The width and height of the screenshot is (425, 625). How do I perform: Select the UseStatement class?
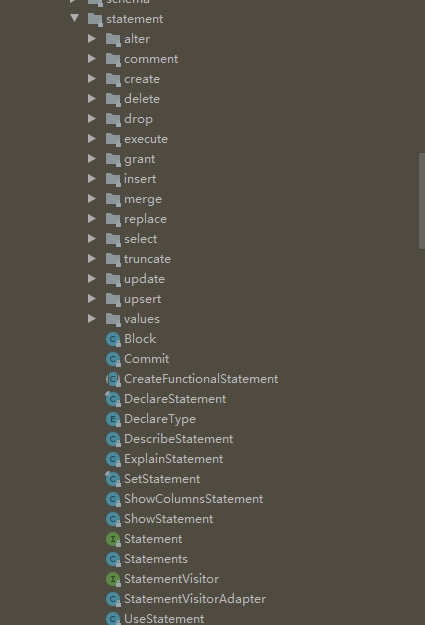[164, 619]
